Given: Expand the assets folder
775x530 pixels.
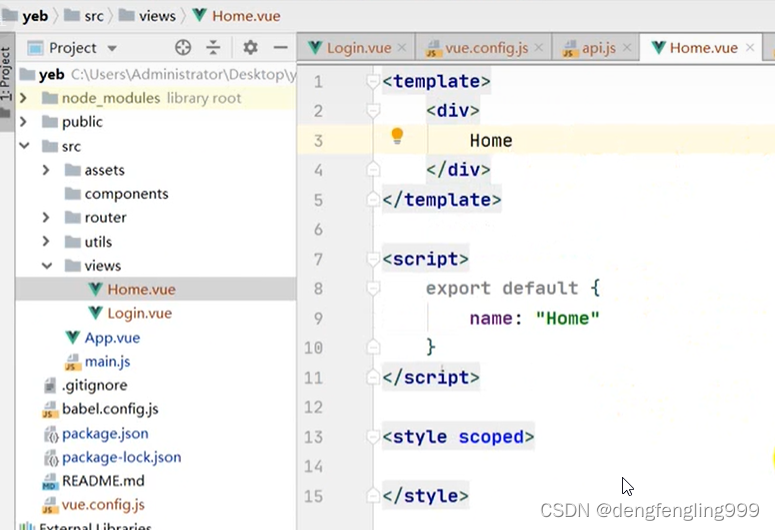Looking at the screenshot, I should [x=46, y=170].
